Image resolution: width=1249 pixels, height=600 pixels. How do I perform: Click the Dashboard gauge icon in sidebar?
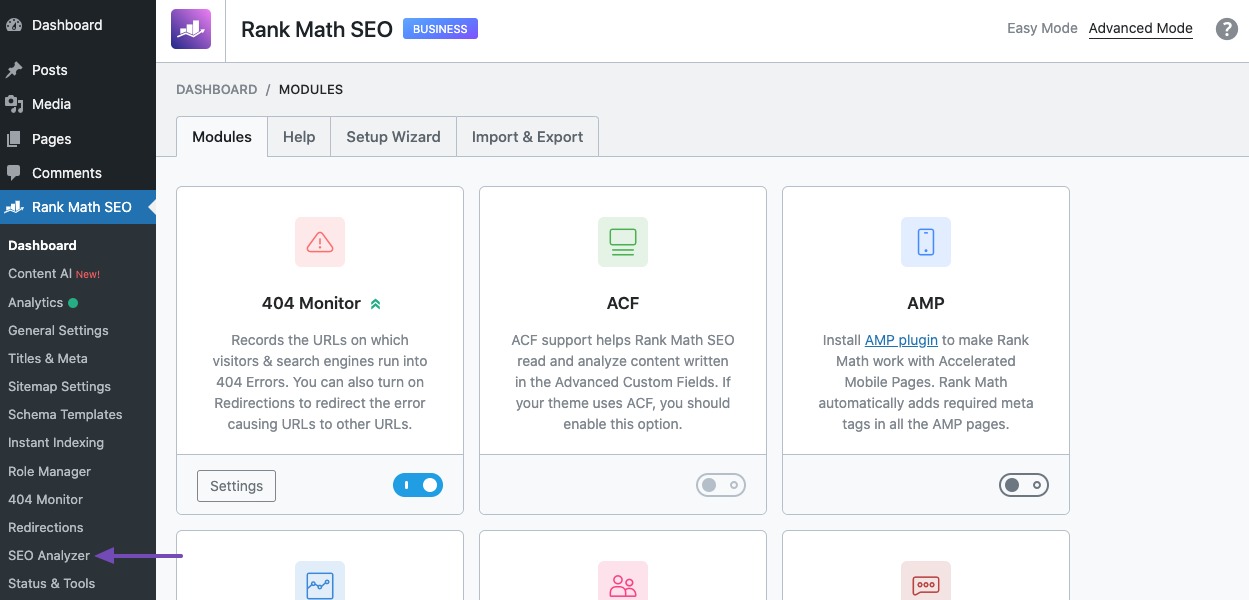(x=14, y=25)
